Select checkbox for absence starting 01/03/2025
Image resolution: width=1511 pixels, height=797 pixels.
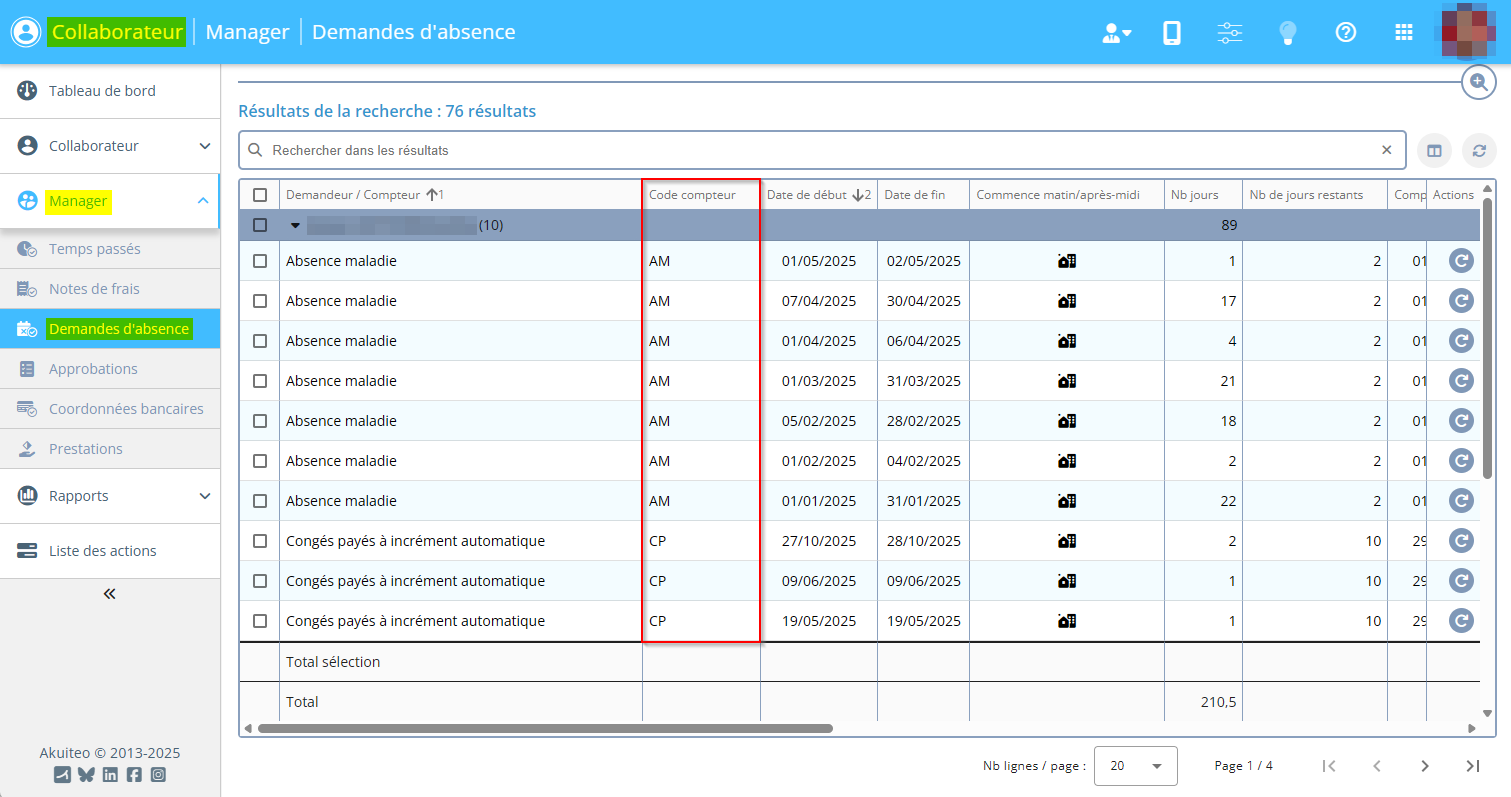[x=260, y=381]
